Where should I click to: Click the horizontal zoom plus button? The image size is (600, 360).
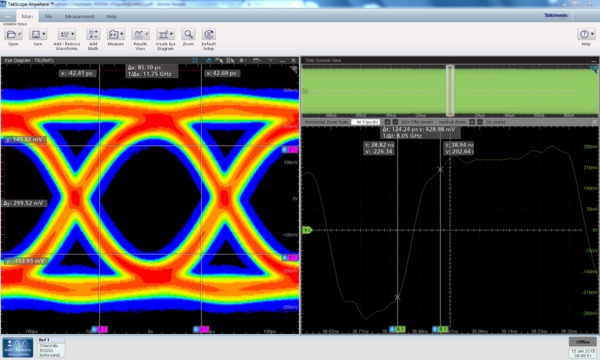click(388, 122)
